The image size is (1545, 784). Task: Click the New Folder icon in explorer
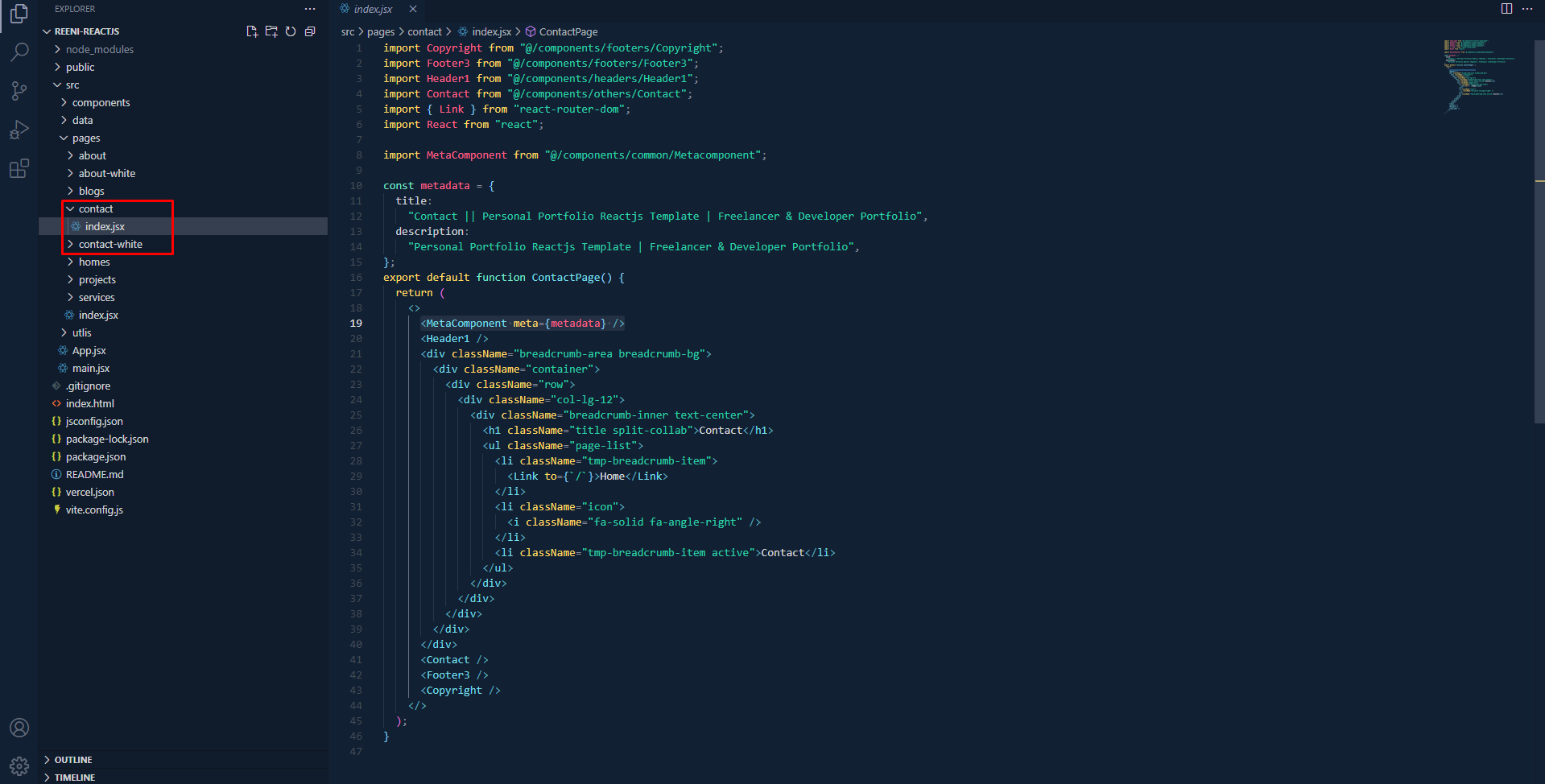point(271,31)
